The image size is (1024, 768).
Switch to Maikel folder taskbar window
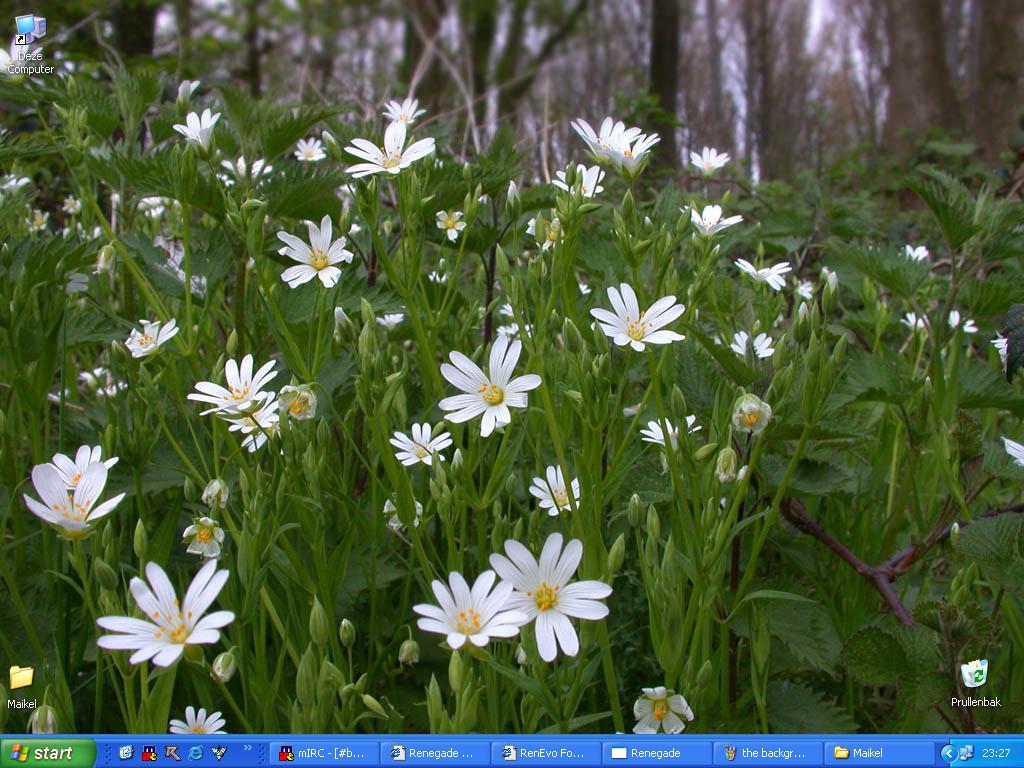point(881,753)
